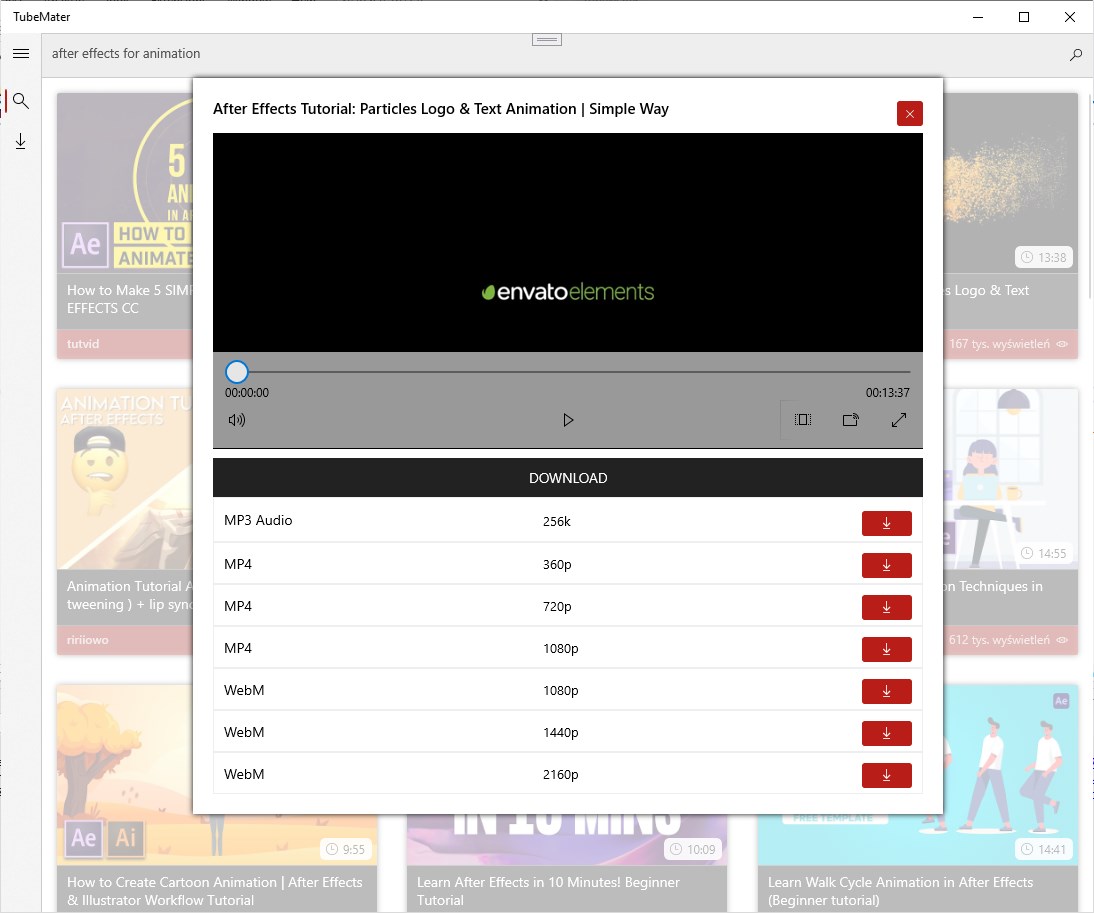Click the 14:55 duration badge

1044,553
